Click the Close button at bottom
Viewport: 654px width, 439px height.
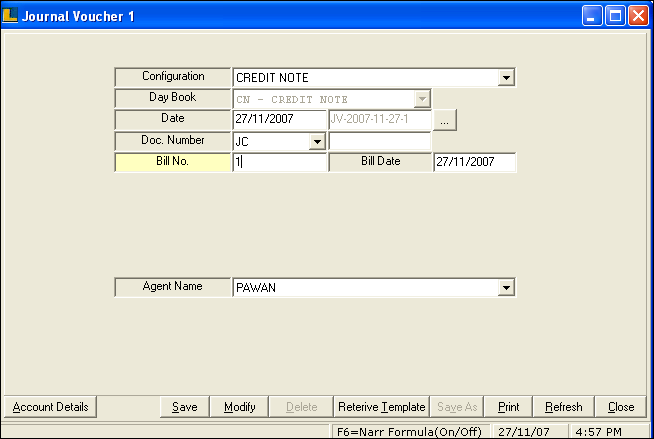point(621,407)
